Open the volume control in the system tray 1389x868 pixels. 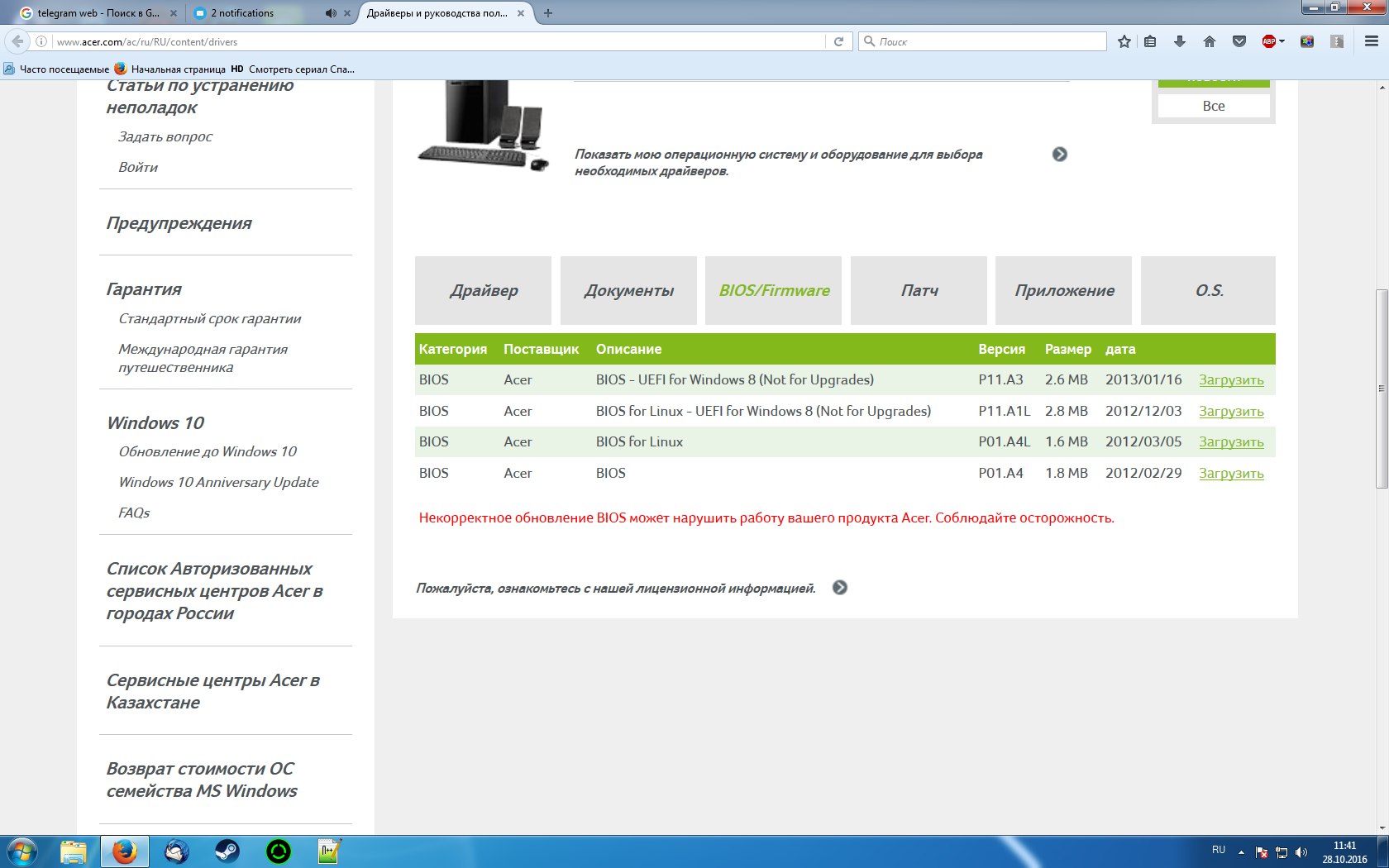pyautogui.click(x=1301, y=852)
